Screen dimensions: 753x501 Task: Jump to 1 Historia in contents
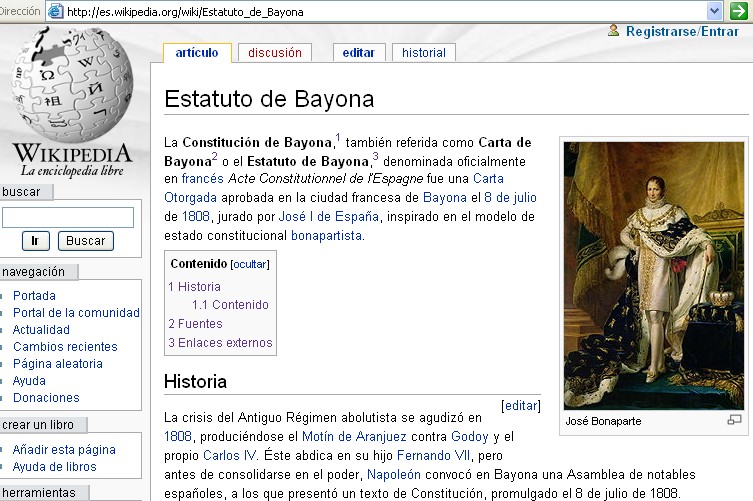click(x=194, y=287)
